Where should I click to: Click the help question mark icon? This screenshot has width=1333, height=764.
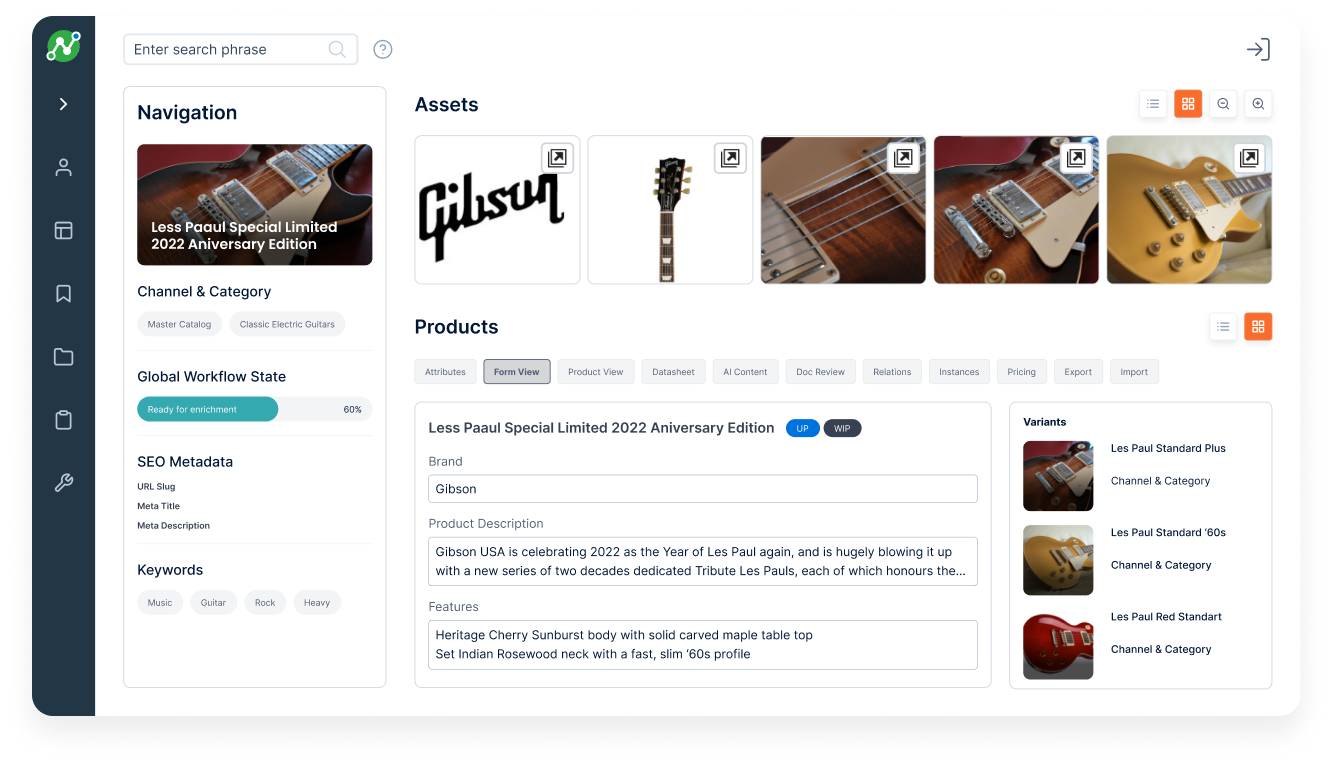click(382, 49)
